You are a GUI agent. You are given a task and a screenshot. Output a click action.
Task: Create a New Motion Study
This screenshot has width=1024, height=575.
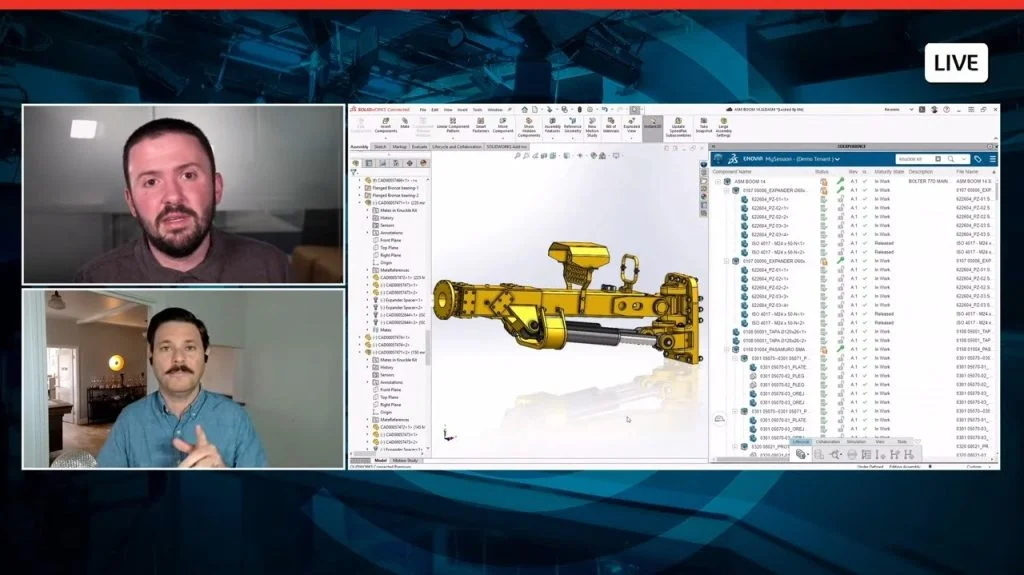pyautogui.click(x=592, y=127)
